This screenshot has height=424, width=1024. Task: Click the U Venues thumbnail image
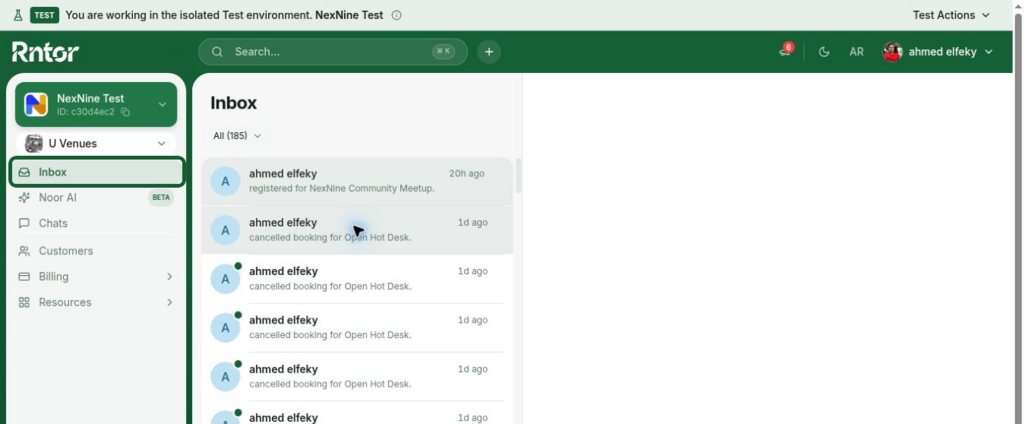pos(34,143)
